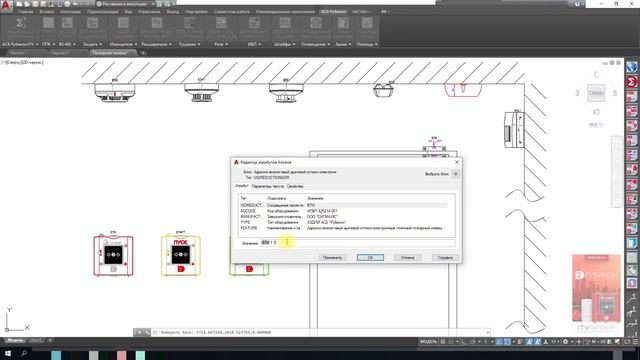Click the Применить button

point(332,258)
